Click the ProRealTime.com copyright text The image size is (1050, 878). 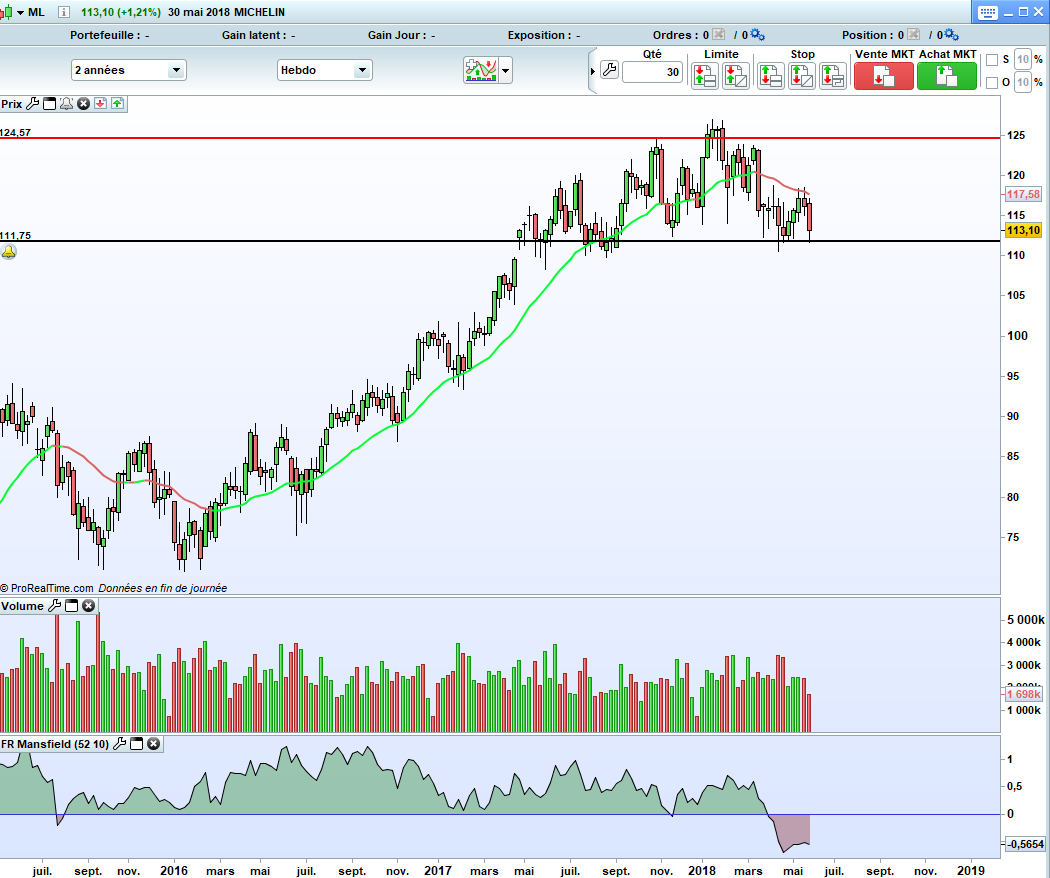tap(47, 588)
